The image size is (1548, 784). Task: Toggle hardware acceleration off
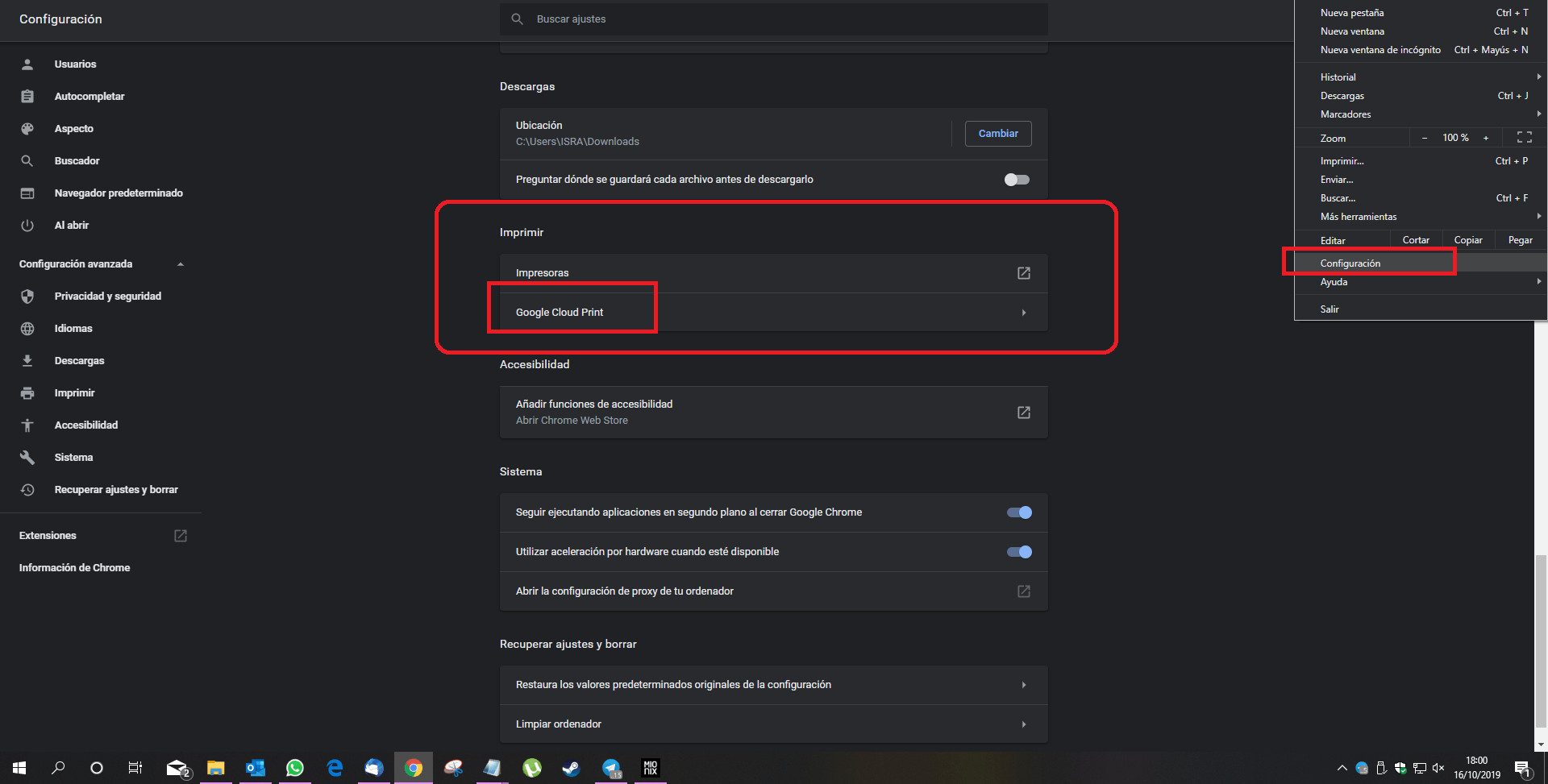pyautogui.click(x=1019, y=551)
